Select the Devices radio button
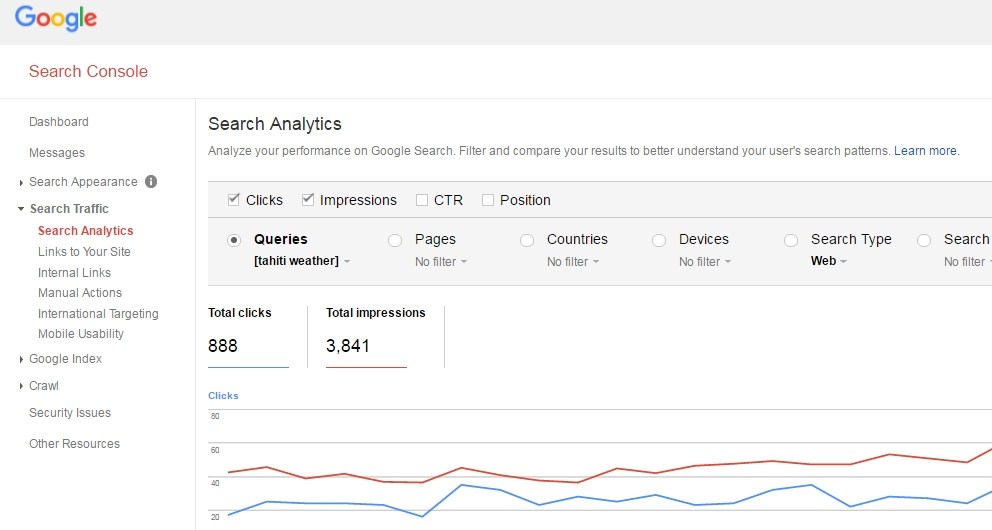 click(659, 240)
